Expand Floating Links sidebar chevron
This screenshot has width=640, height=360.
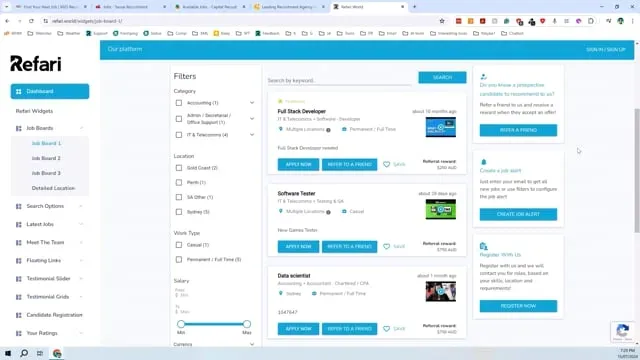pyautogui.click(x=81, y=260)
